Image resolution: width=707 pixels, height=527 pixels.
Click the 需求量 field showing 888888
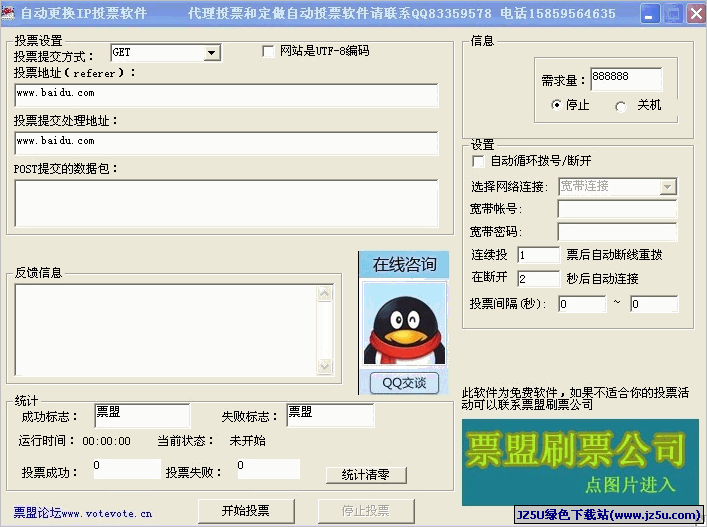(x=626, y=79)
